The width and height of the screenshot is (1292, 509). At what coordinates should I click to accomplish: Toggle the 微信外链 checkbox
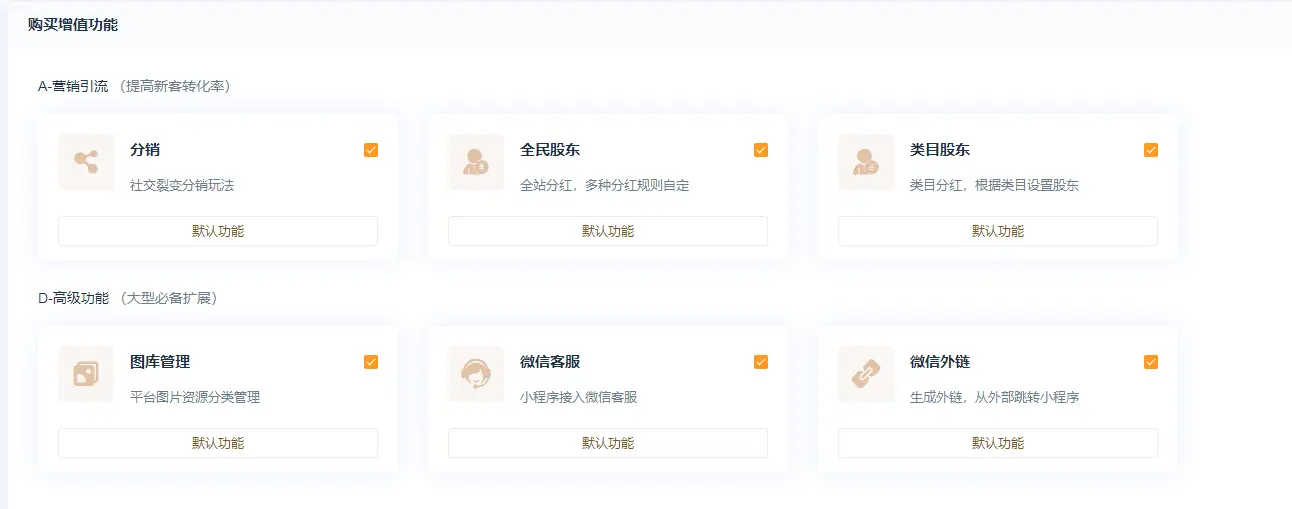click(x=1151, y=362)
